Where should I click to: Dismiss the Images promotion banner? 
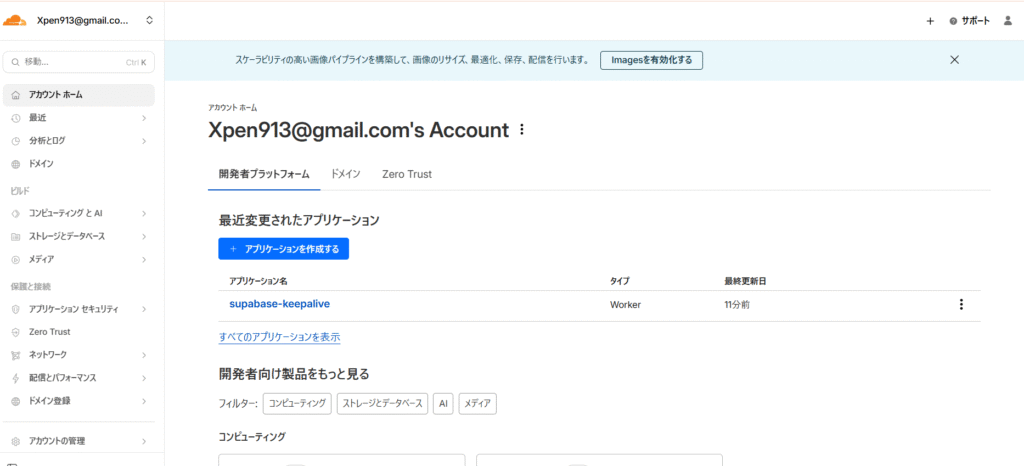coord(954,60)
